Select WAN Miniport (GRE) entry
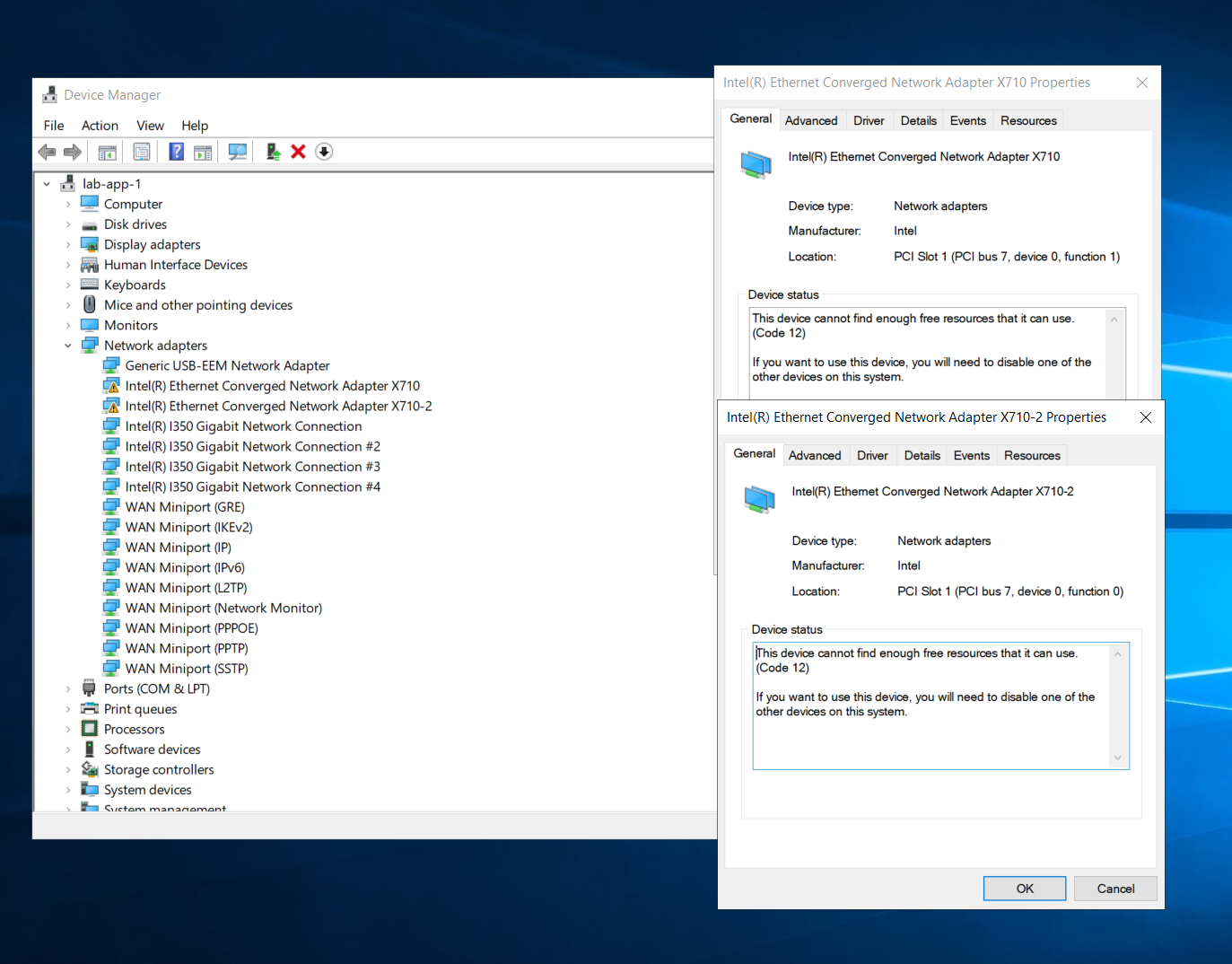1232x964 pixels. 185,507
